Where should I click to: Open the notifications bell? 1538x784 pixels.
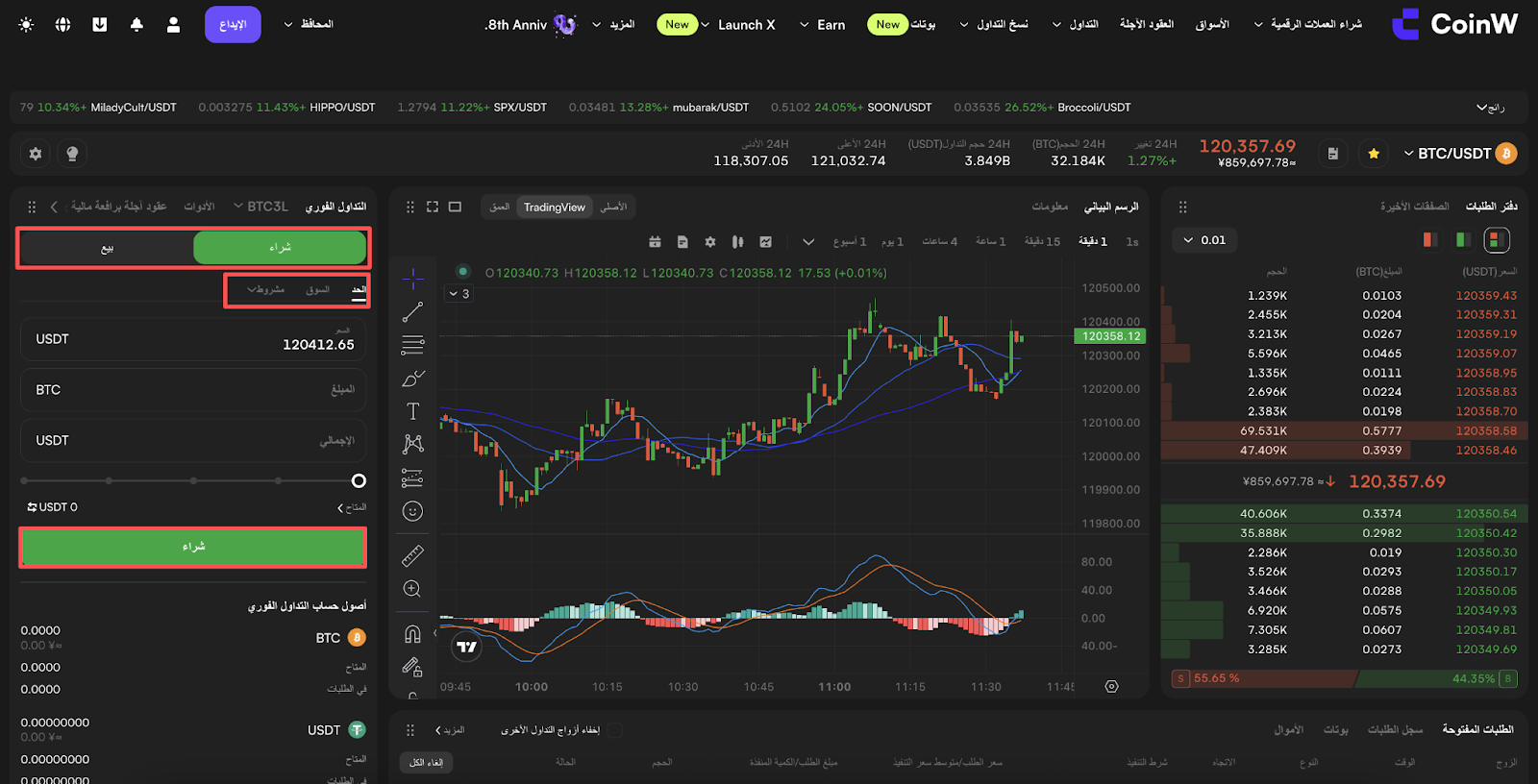pos(136,24)
